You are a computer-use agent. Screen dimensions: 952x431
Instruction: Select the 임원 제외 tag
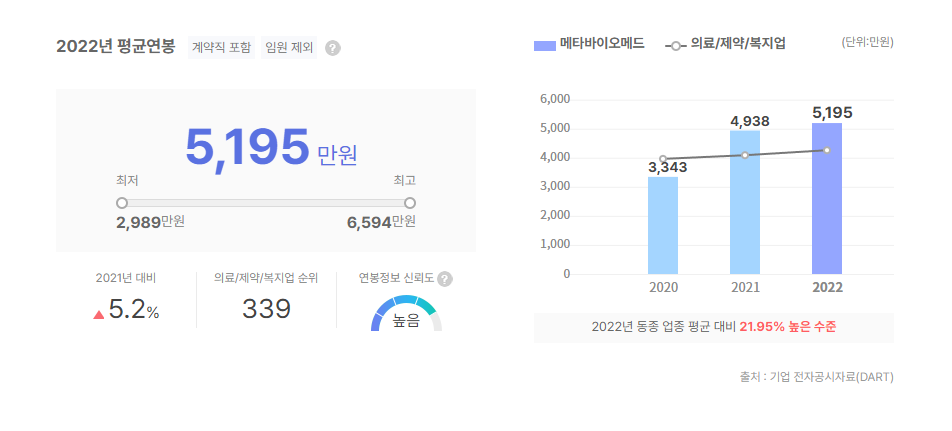(x=289, y=47)
